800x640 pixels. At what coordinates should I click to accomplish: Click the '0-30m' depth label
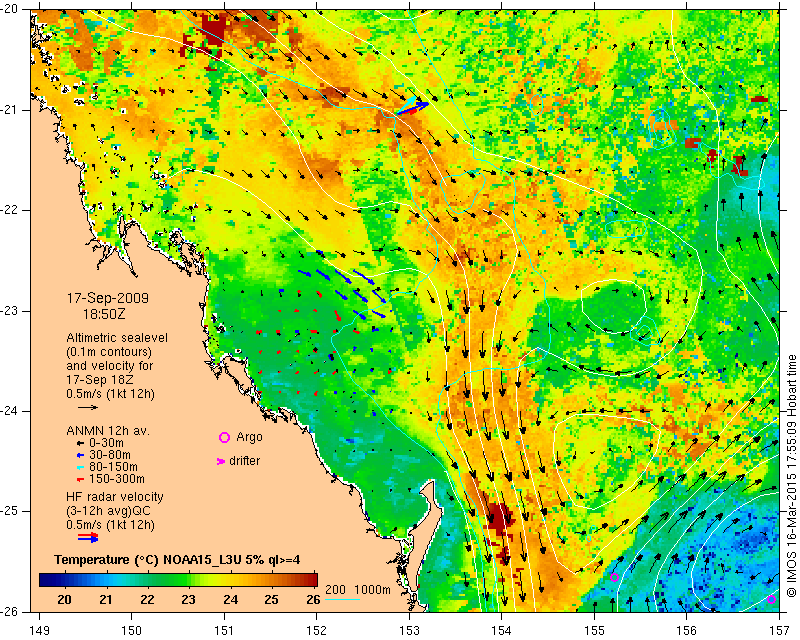point(106,443)
